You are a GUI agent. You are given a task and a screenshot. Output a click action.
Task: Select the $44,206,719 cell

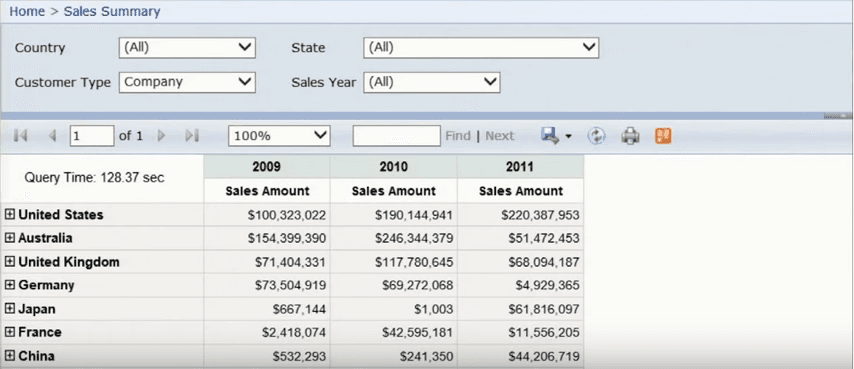(x=521, y=356)
